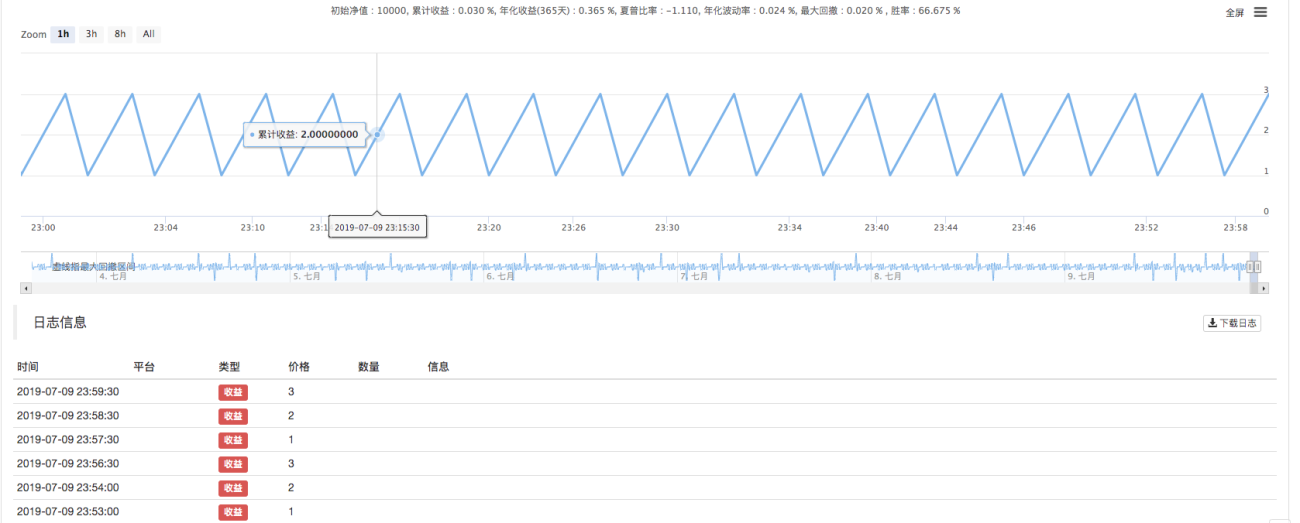
Task: Click price value 2 in 23:58:30 row
Action: [x=291, y=416]
